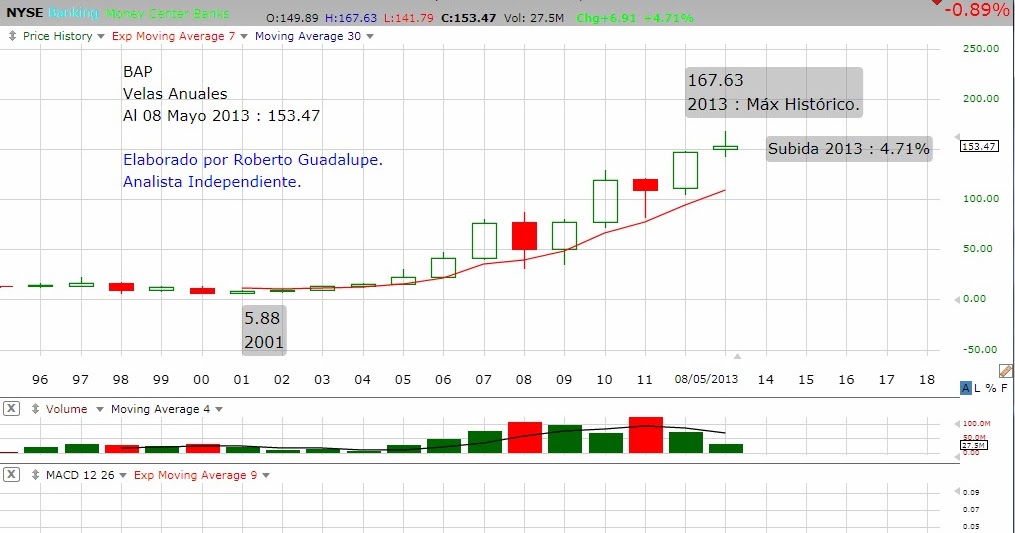
Task: Click the low value L:141.79
Action: pos(408,18)
